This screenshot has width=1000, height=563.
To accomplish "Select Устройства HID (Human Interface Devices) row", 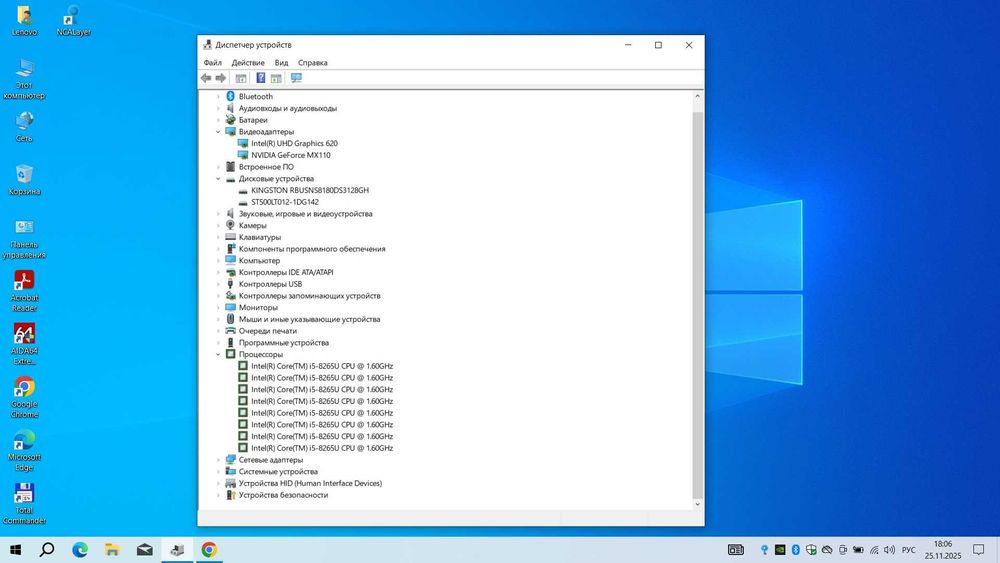I will click(x=310, y=483).
